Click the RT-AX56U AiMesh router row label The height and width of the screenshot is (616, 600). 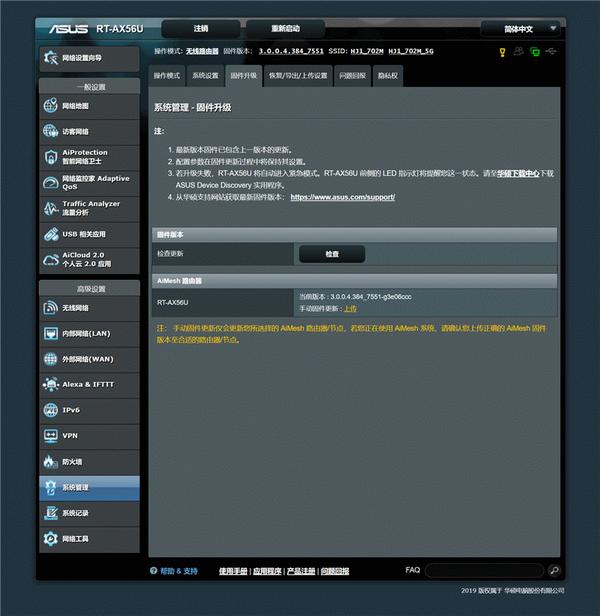click(172, 302)
